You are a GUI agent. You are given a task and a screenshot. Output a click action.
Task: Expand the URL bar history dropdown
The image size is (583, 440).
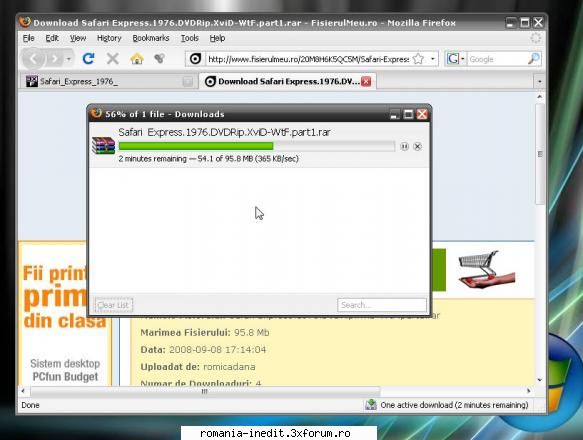pos(432,59)
